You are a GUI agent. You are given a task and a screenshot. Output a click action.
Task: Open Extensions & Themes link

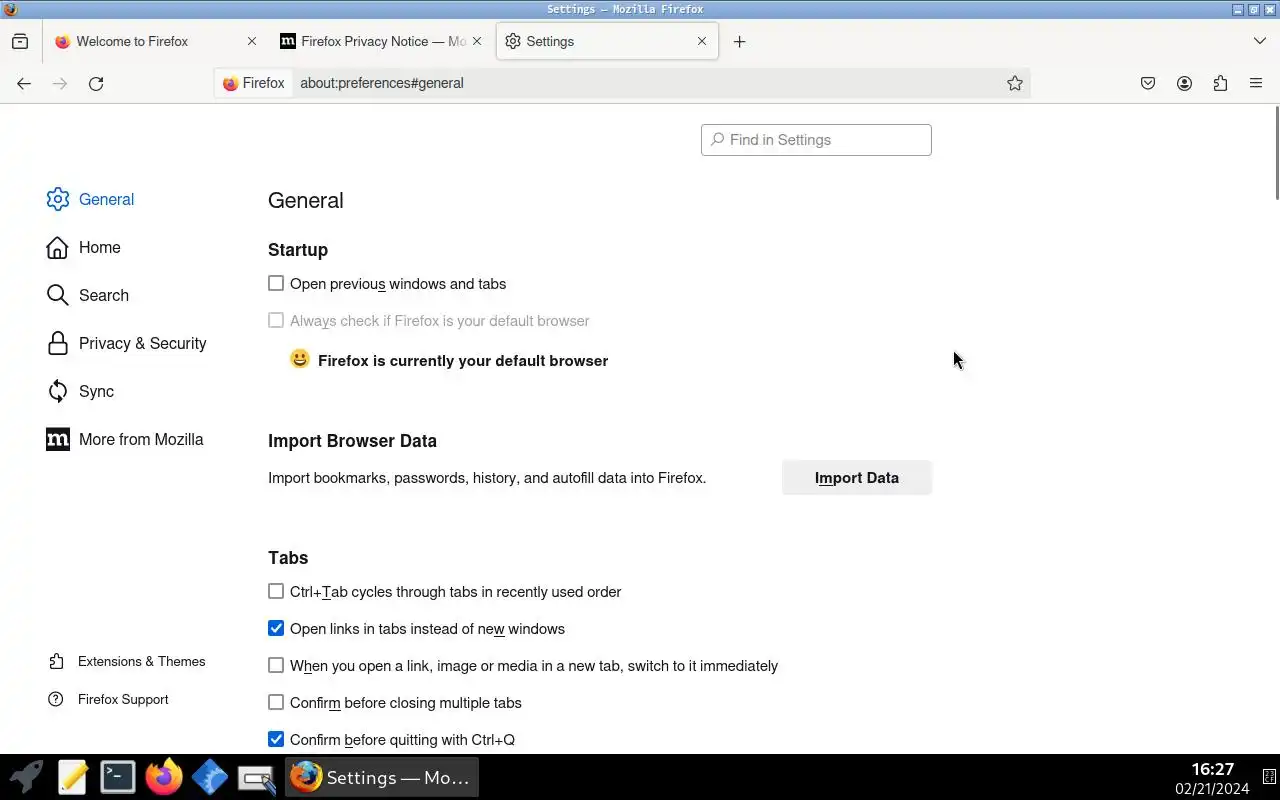(x=126, y=662)
